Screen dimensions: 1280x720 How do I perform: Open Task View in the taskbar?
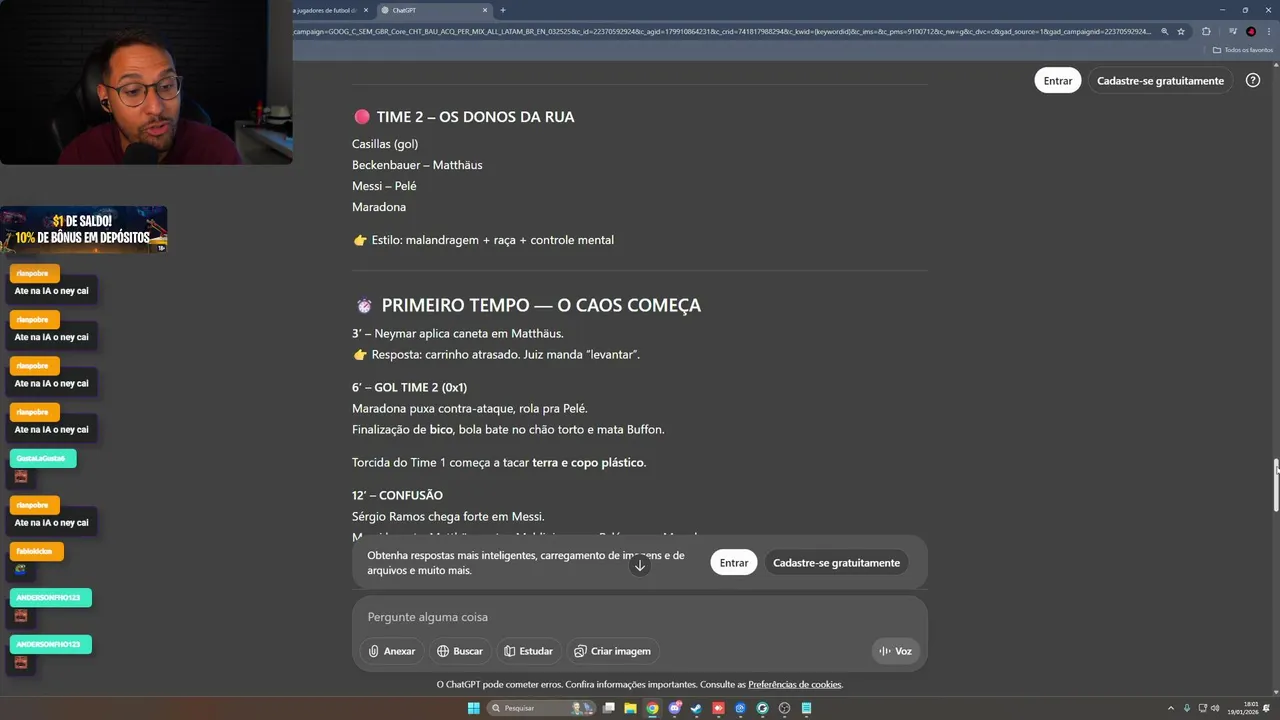click(608, 708)
